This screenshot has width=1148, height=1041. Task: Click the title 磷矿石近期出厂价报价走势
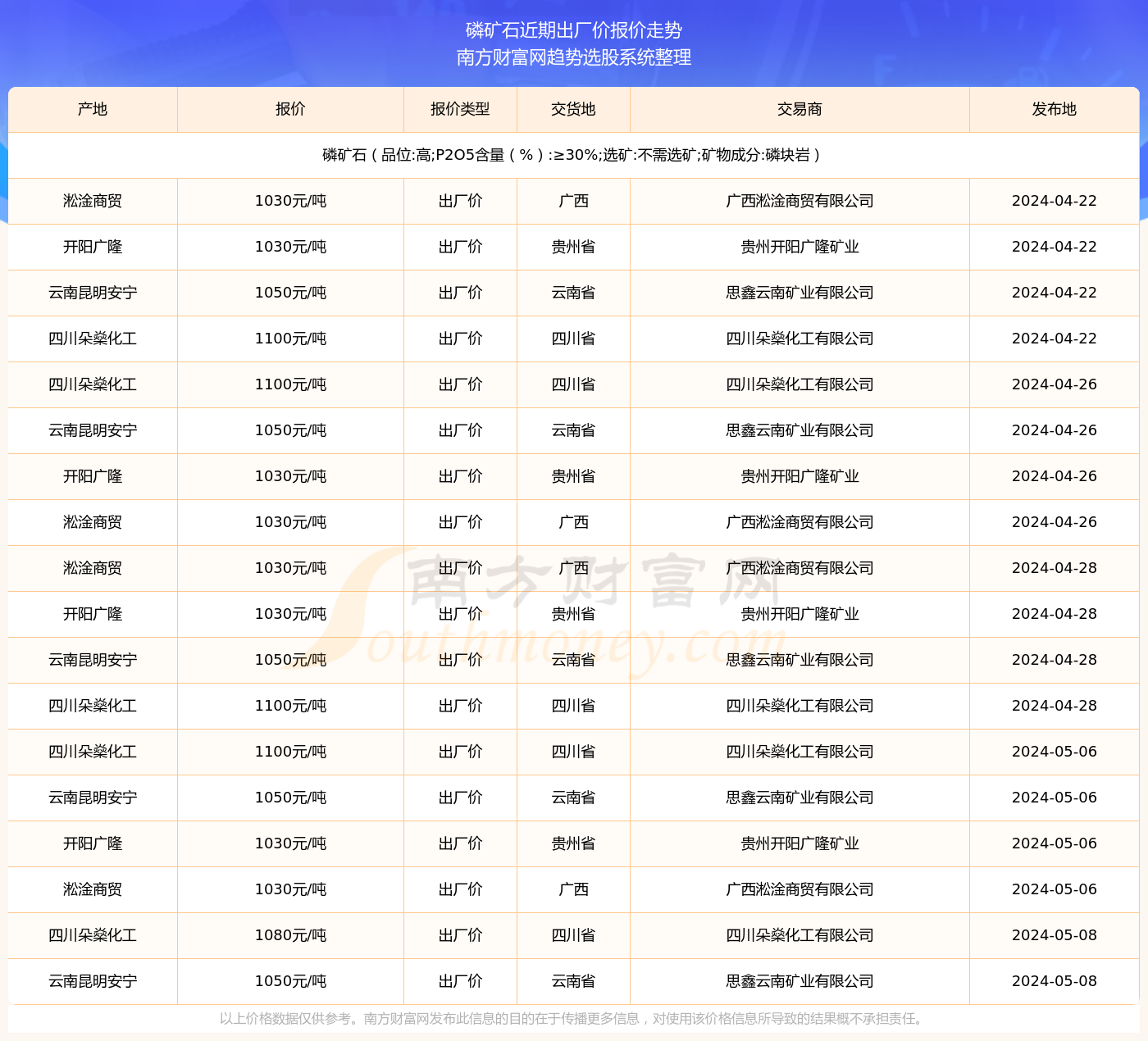pyautogui.click(x=574, y=30)
